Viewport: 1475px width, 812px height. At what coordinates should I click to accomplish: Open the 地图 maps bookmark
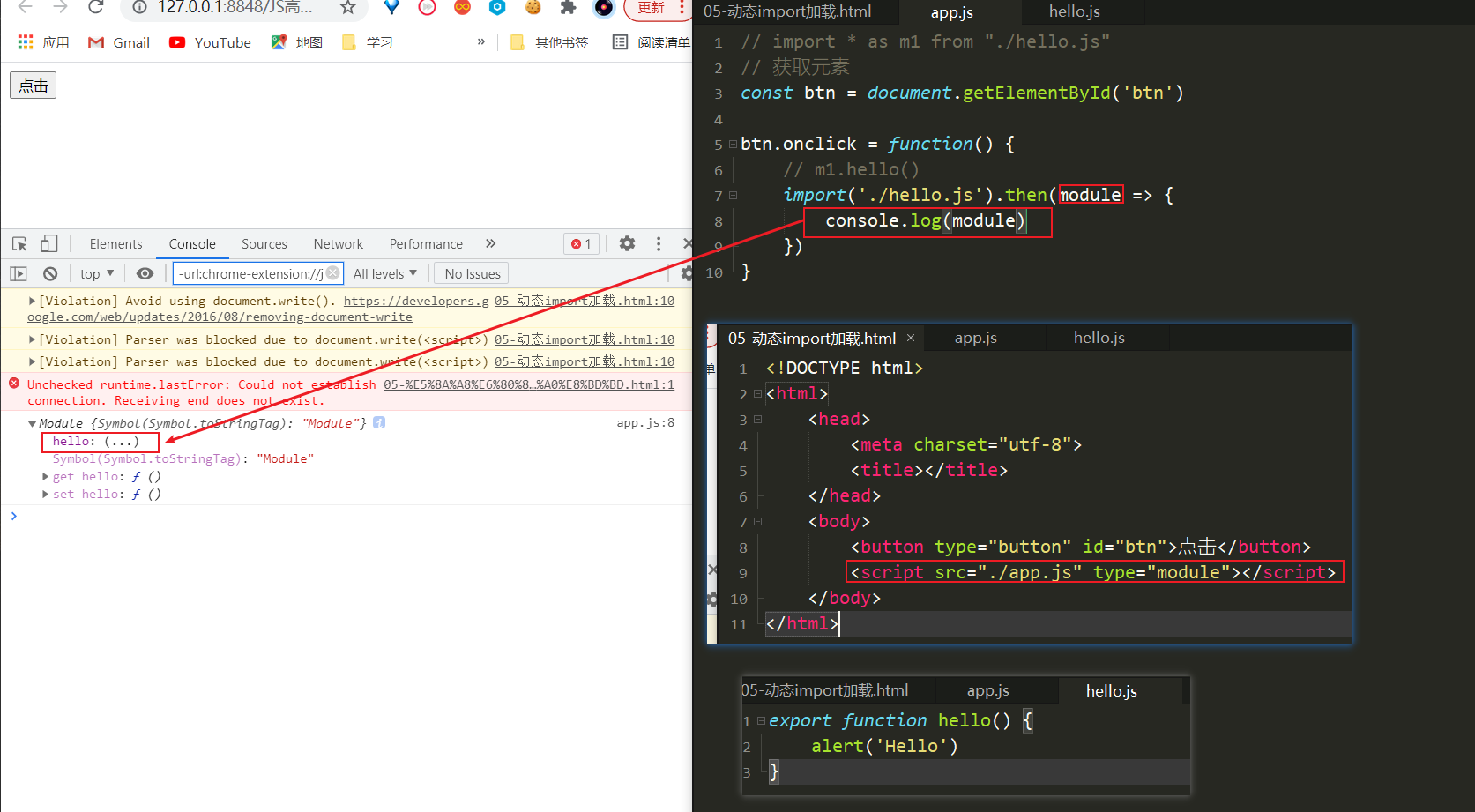(x=297, y=42)
